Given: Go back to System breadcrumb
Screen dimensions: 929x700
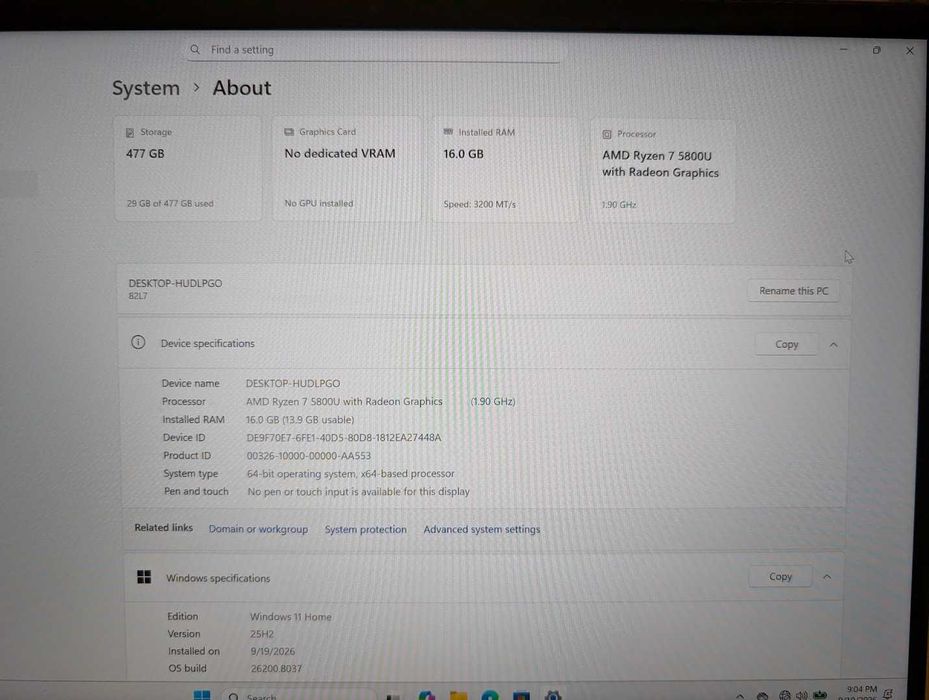Looking at the screenshot, I should (x=146, y=88).
